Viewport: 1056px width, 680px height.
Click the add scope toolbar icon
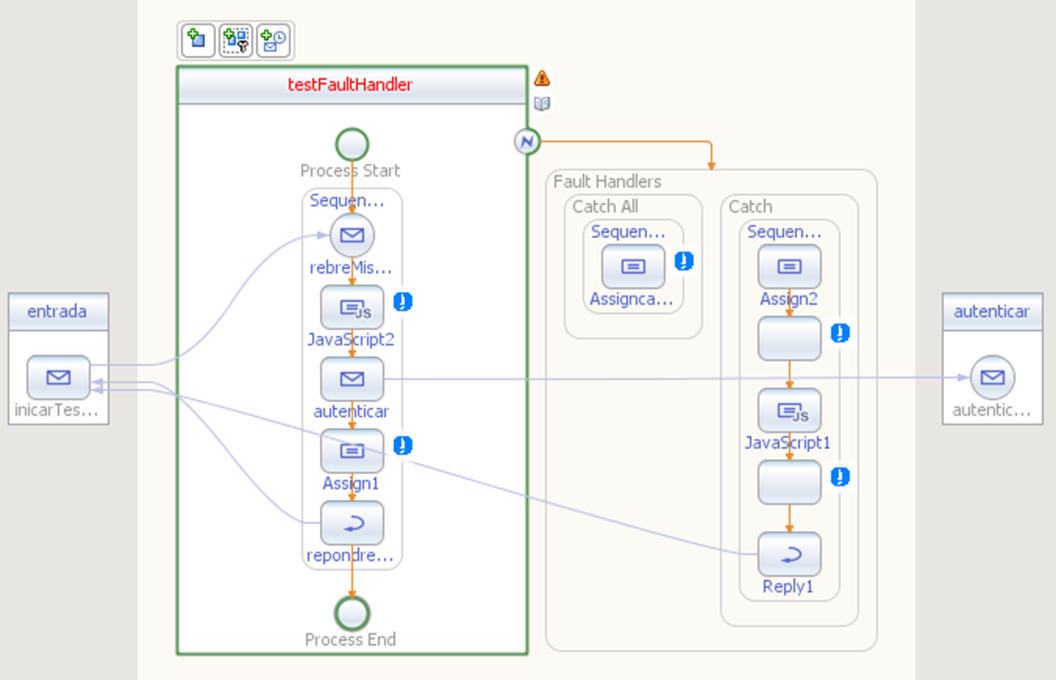coord(236,40)
